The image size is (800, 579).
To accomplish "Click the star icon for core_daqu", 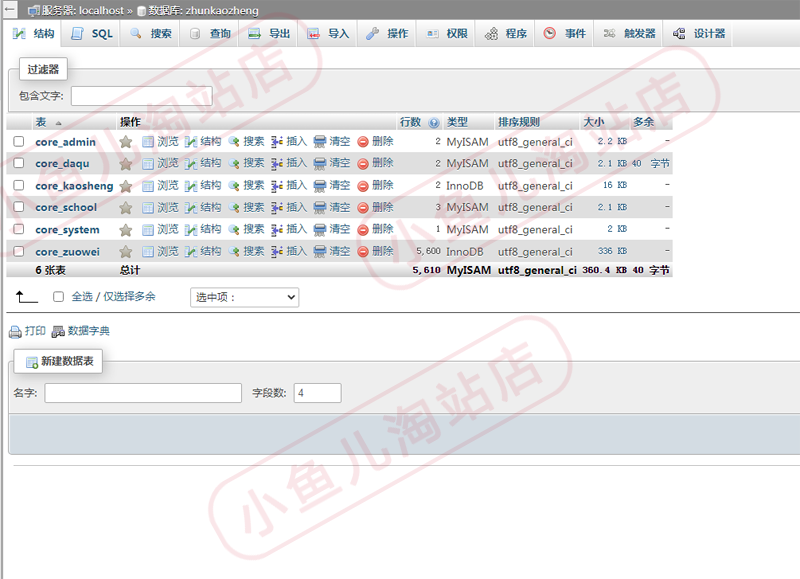I will coord(126,164).
